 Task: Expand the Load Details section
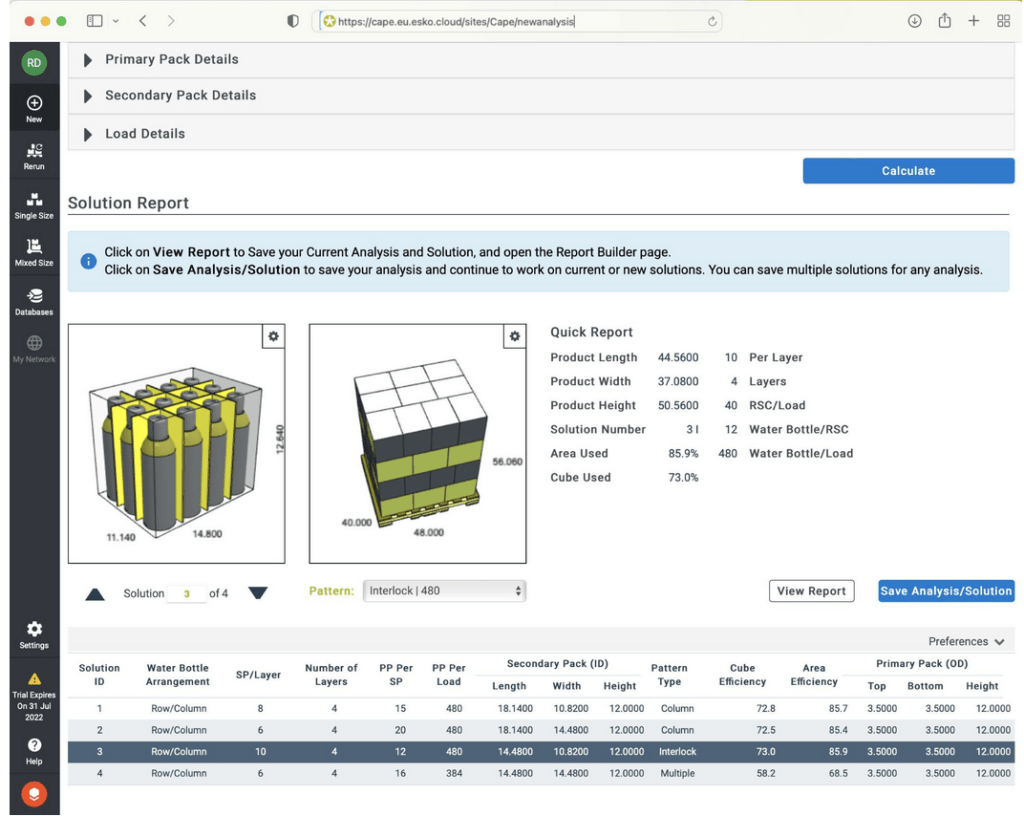pos(145,134)
